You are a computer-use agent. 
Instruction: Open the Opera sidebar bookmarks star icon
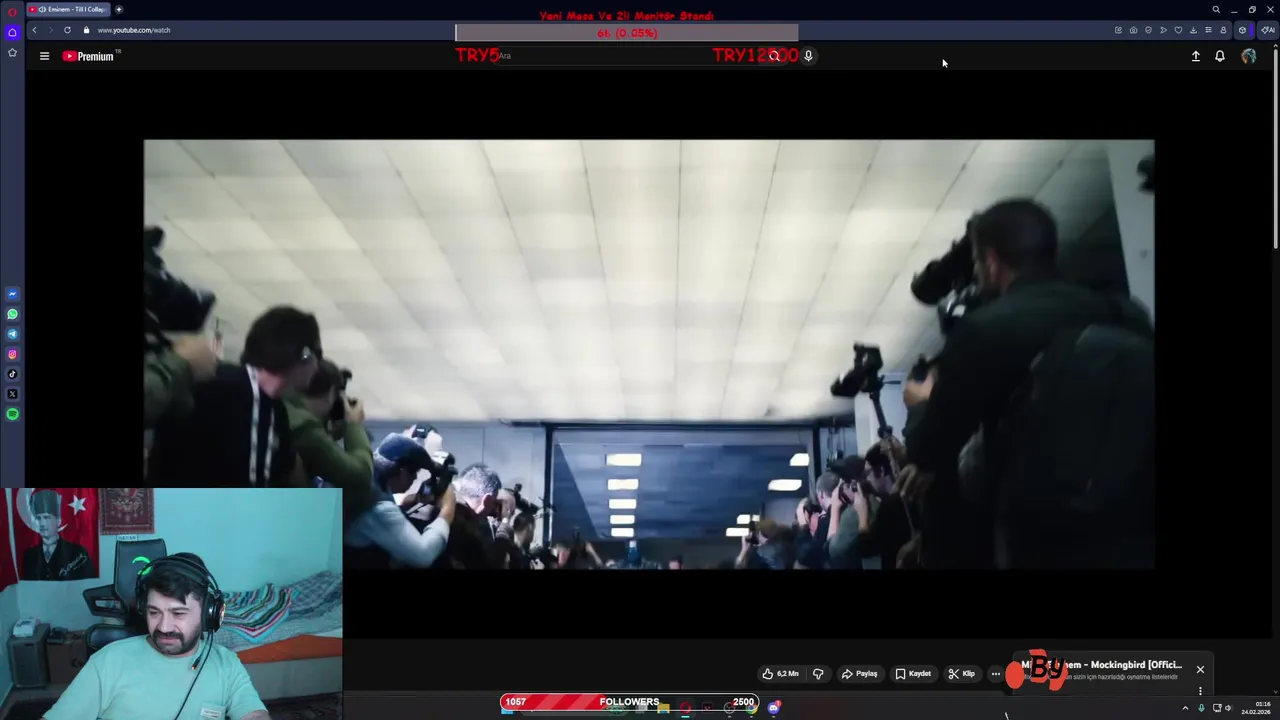(12, 52)
